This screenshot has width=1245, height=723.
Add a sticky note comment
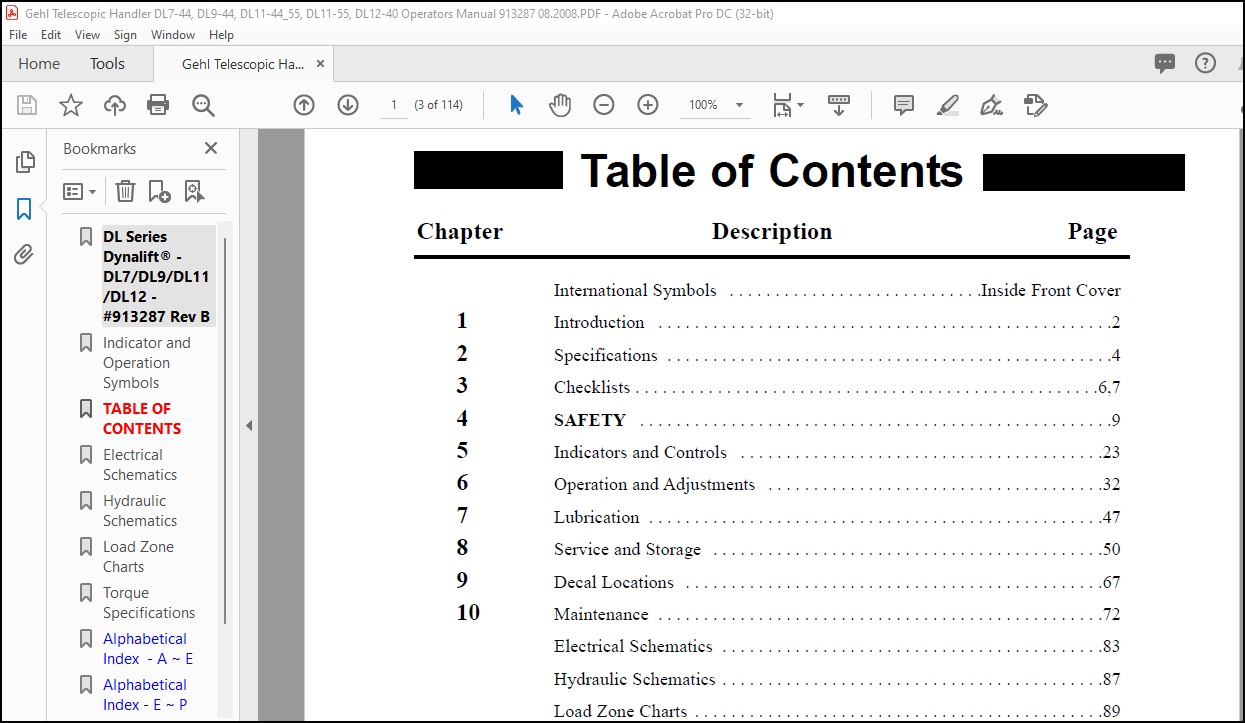tap(904, 105)
